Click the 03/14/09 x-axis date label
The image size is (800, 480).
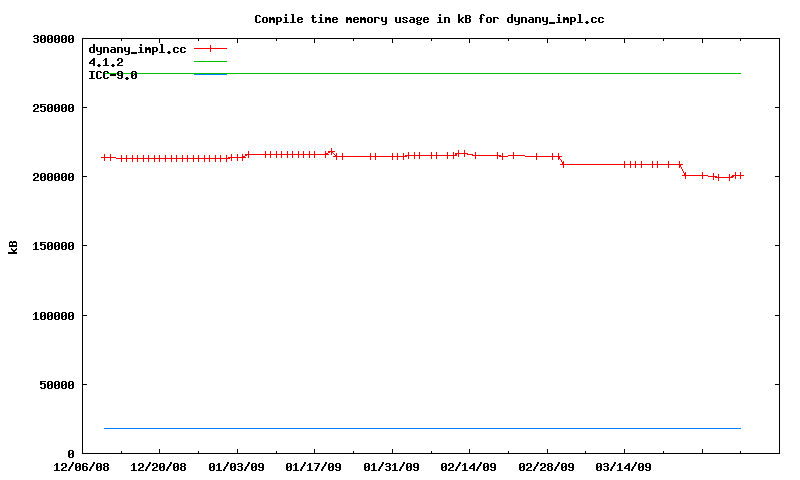pyautogui.click(x=624, y=467)
